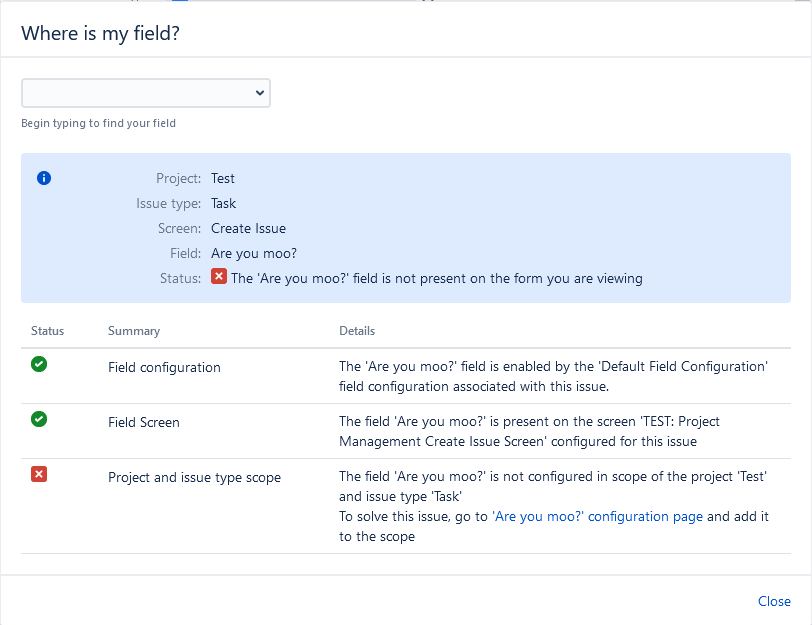Close the dialog using the Close link
This screenshot has width=812, height=625.
click(x=774, y=601)
